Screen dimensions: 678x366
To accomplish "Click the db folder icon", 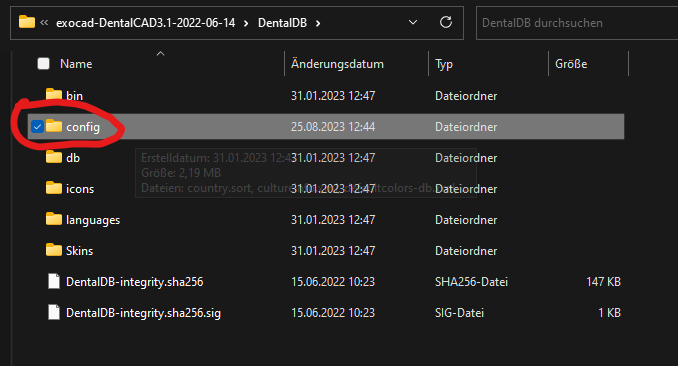I will 54,157.
